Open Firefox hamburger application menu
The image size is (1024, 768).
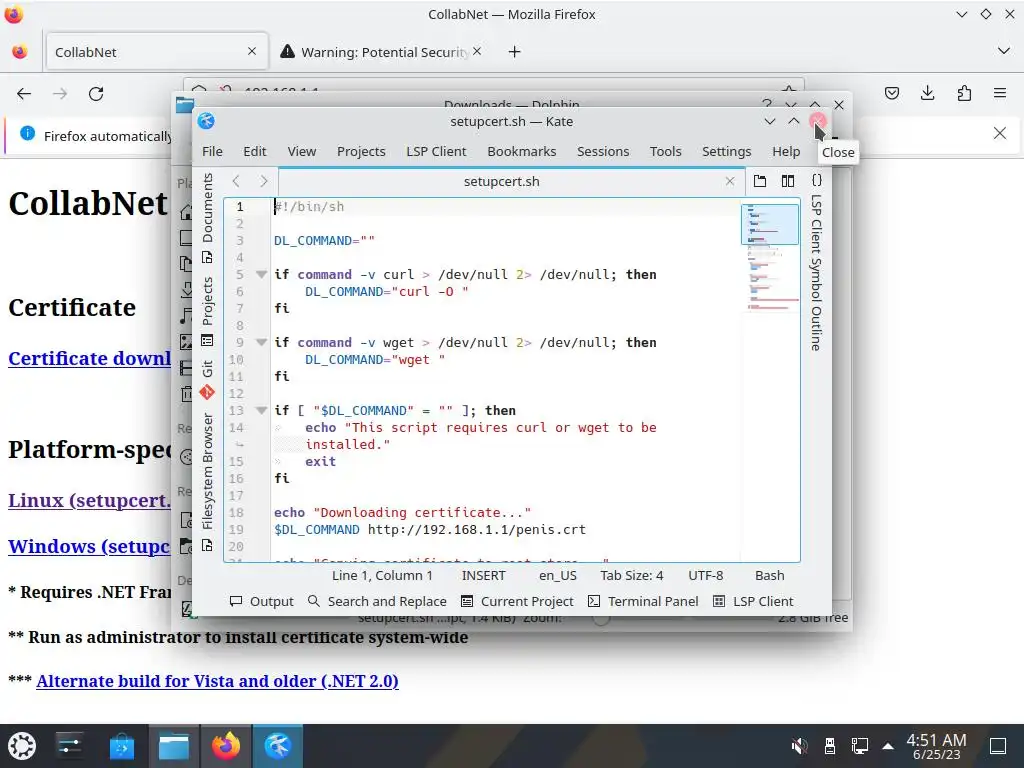[x=1000, y=93]
